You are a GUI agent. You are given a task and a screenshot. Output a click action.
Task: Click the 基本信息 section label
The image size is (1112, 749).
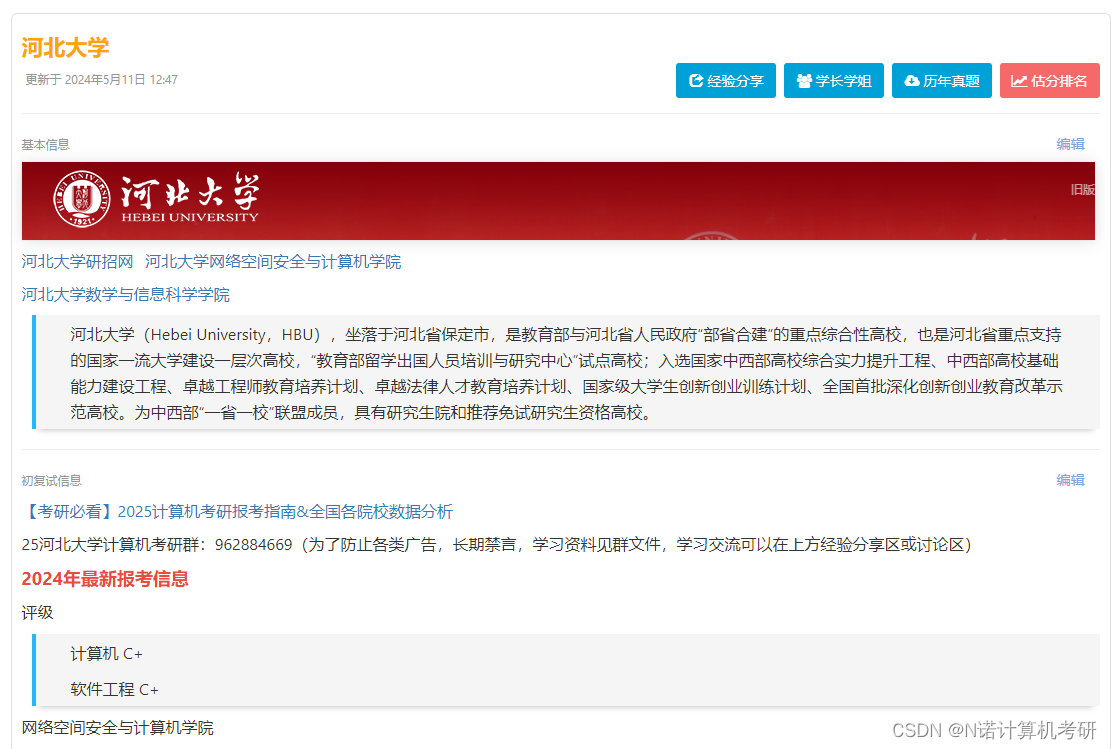coord(45,145)
